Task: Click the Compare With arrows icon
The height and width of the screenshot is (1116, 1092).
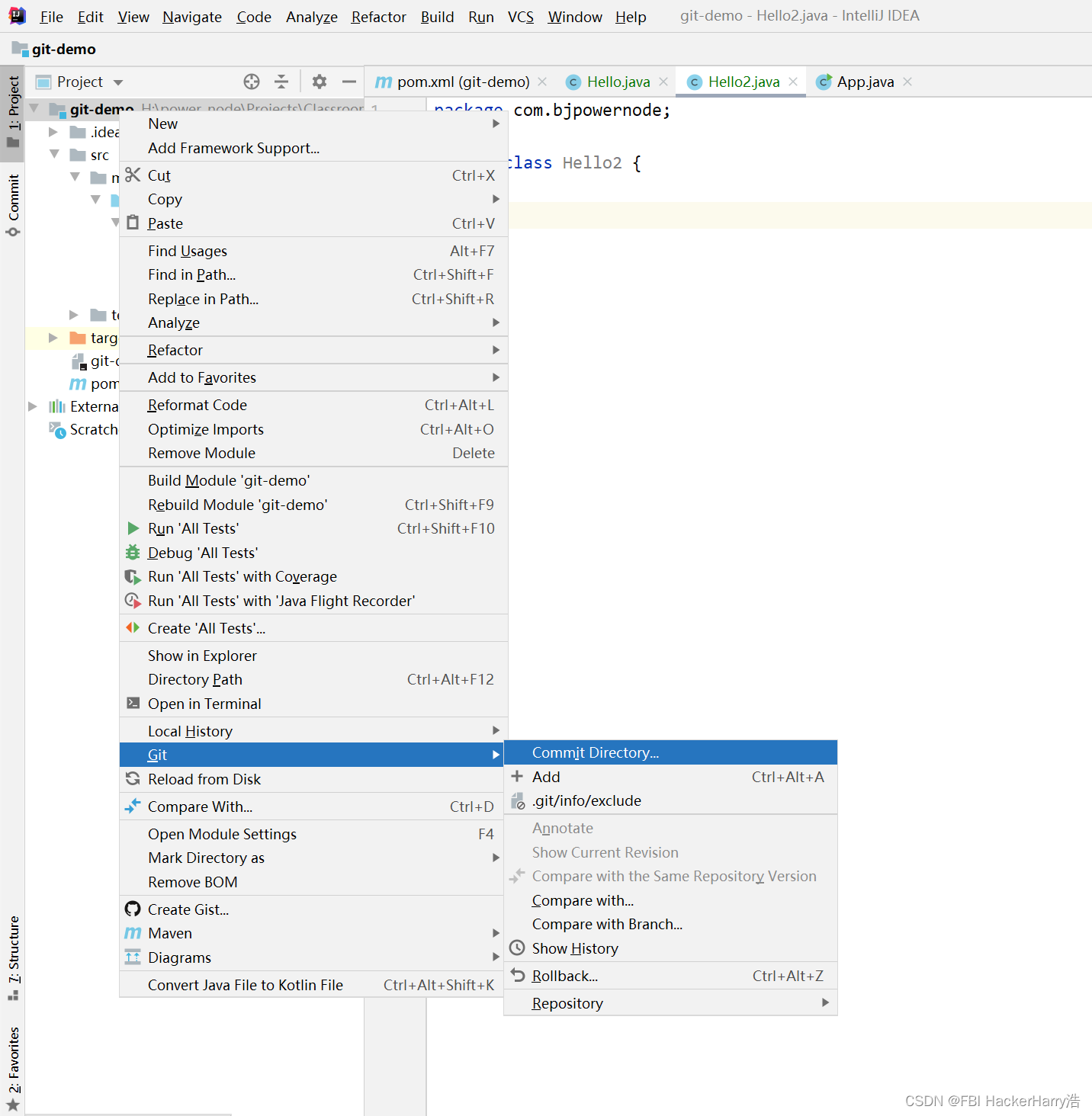Action: (x=133, y=806)
